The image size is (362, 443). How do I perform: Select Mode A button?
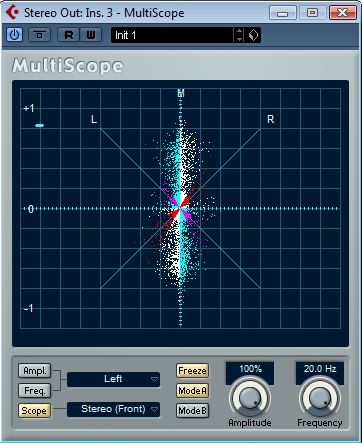click(192, 390)
